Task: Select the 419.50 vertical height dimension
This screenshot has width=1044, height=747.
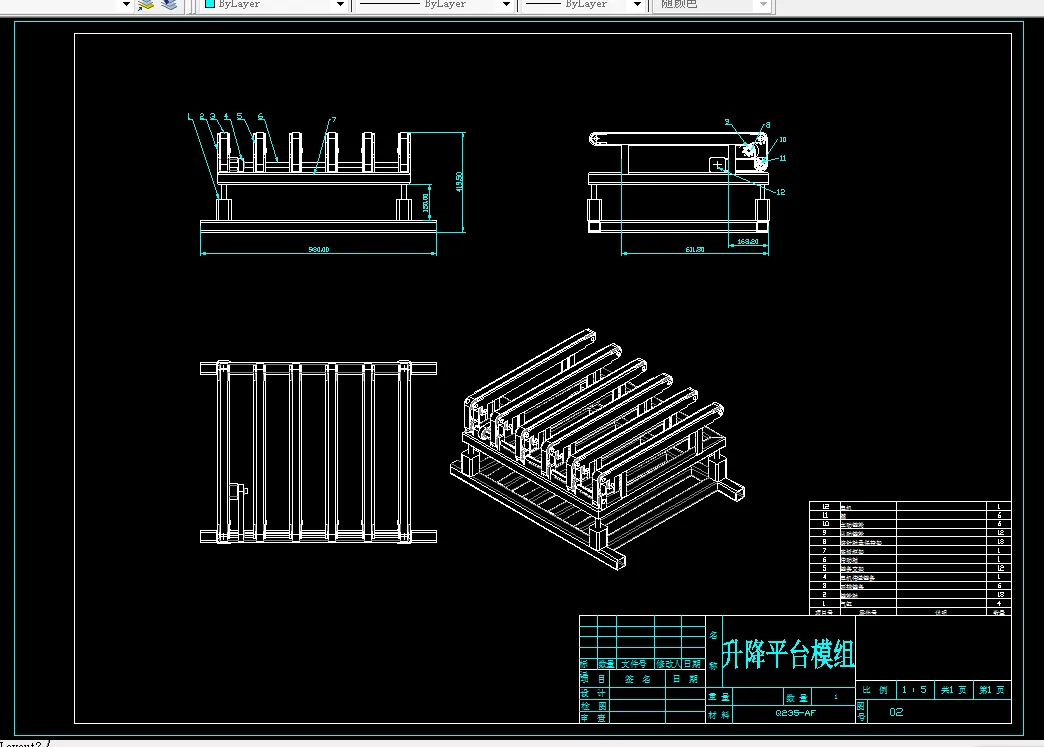Action: (459, 182)
